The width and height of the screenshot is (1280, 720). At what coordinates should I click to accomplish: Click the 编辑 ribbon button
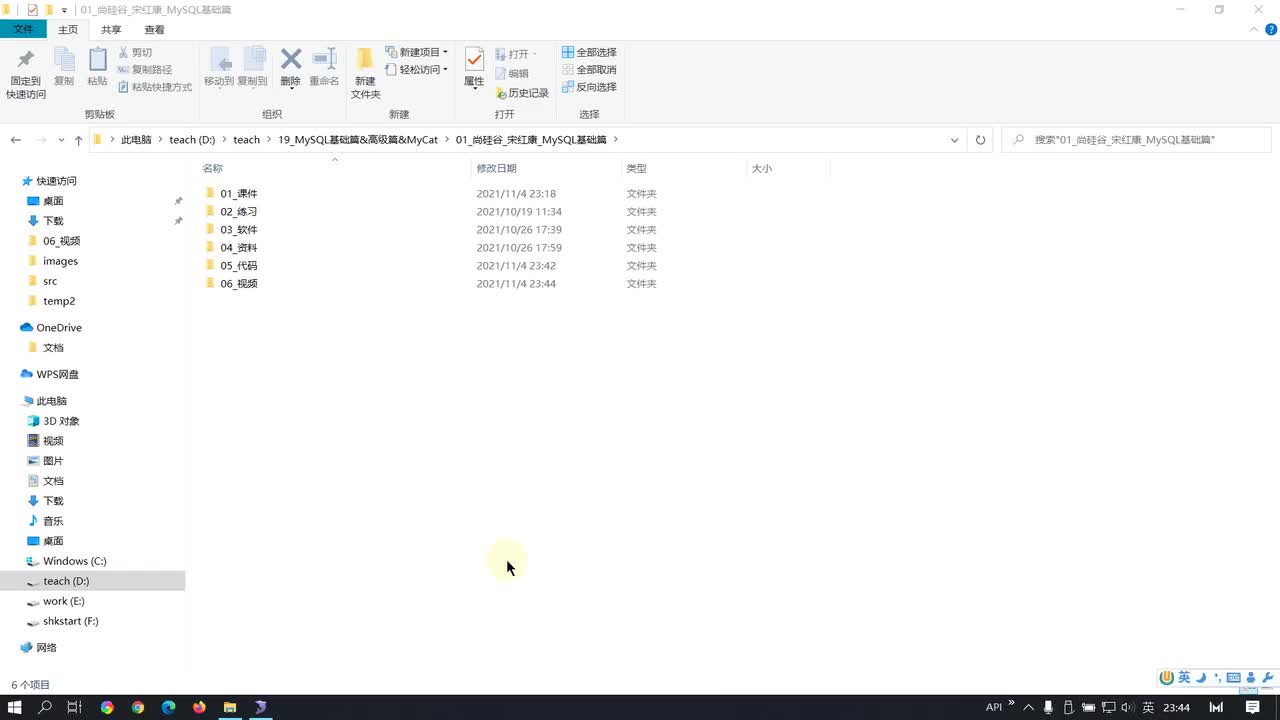(x=512, y=74)
